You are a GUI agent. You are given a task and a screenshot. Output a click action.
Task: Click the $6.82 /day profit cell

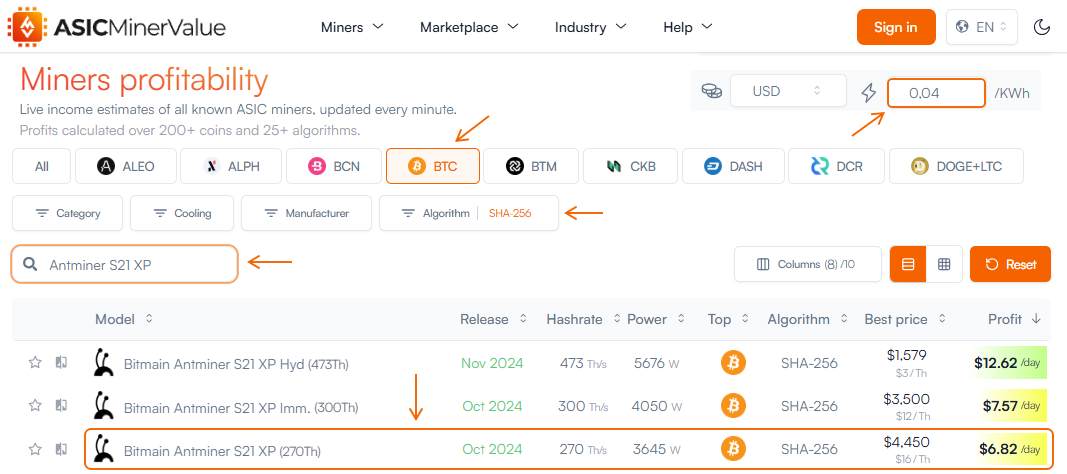coord(1010,449)
